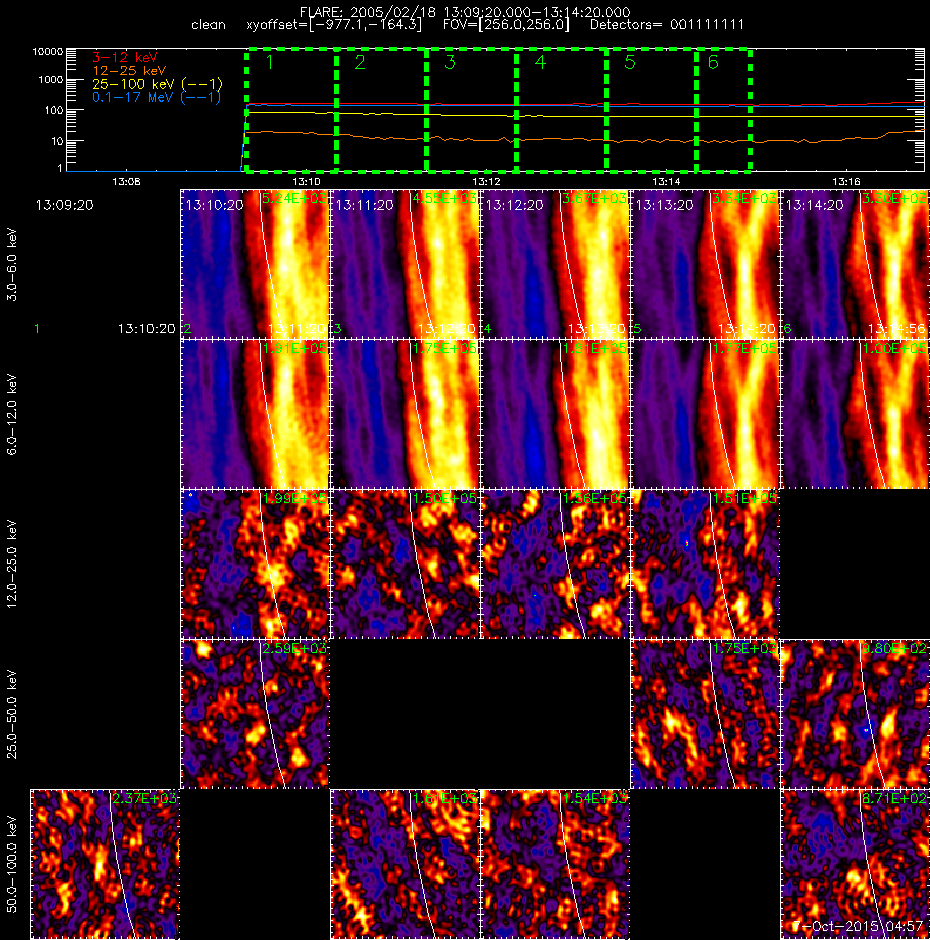Click the '1000' count-rate axis label
The image size is (930, 940).
(50, 80)
